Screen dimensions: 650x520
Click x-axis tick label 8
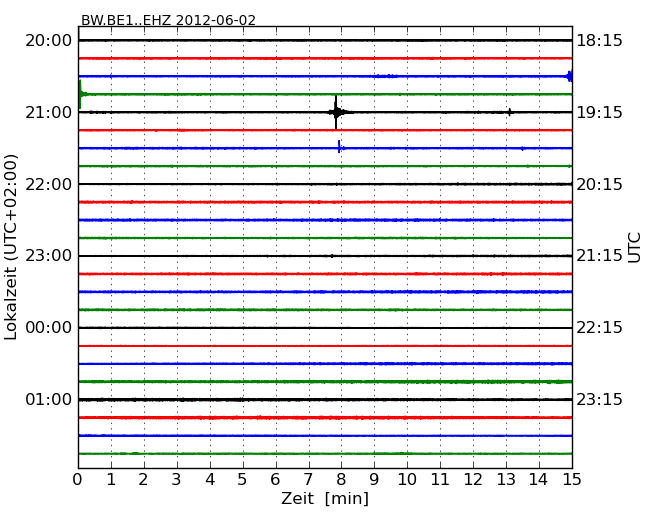click(341, 480)
